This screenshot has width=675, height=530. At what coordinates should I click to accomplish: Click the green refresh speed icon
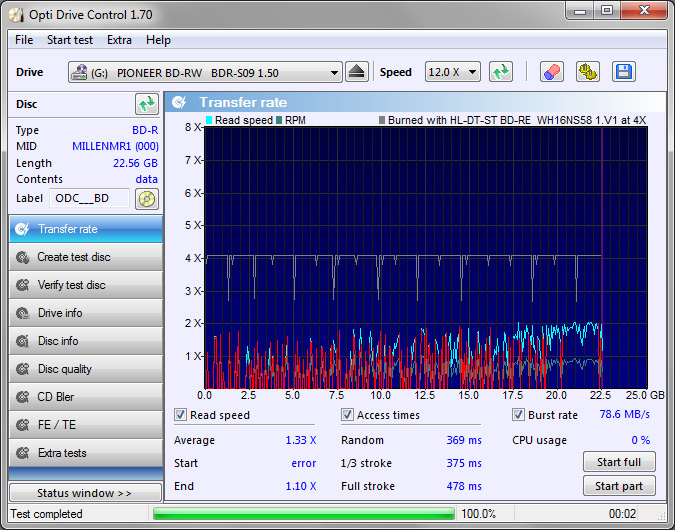coord(501,72)
